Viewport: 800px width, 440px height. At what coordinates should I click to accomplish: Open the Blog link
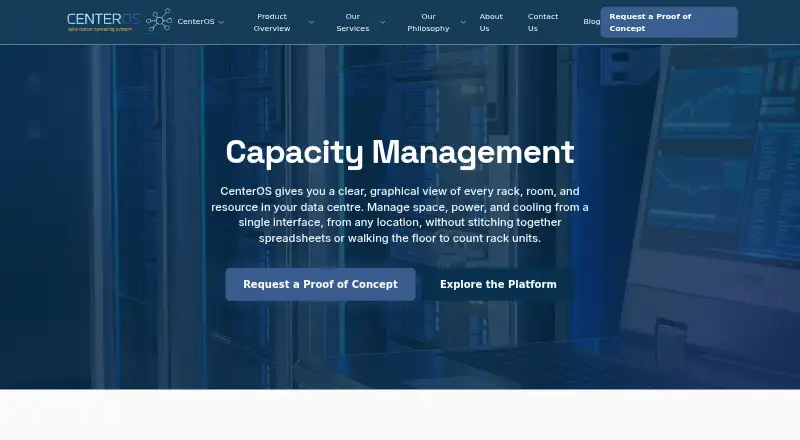(x=591, y=22)
